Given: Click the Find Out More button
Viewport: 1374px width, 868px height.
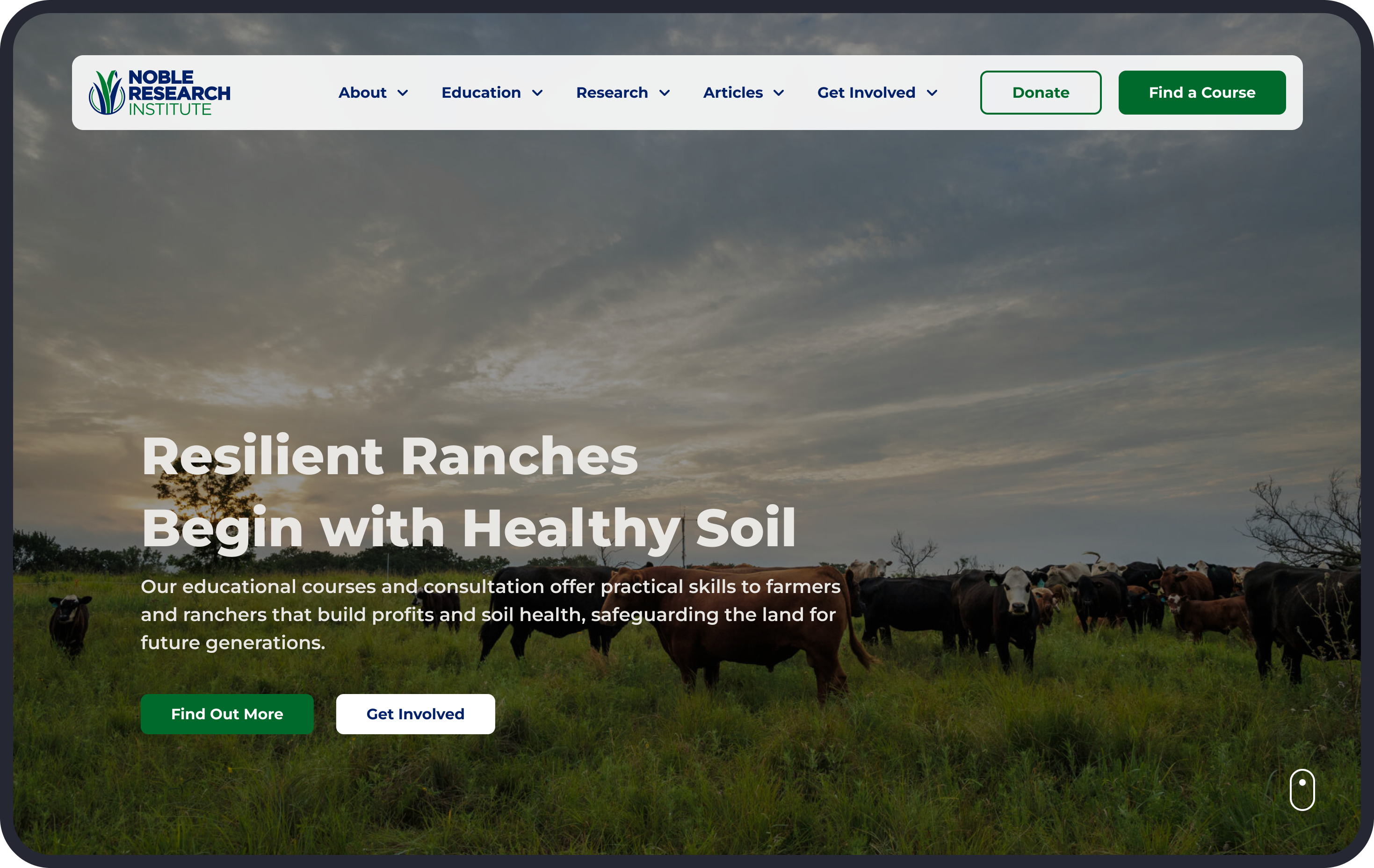Looking at the screenshot, I should click(227, 714).
